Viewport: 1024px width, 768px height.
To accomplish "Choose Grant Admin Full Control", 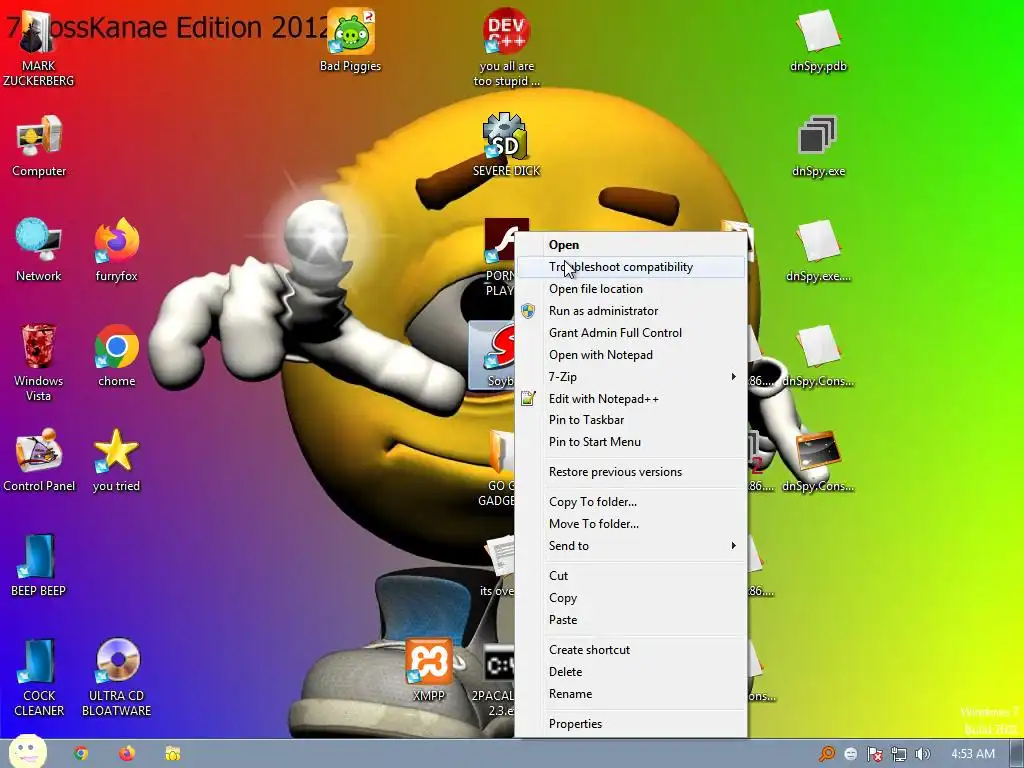I will (631, 332).
